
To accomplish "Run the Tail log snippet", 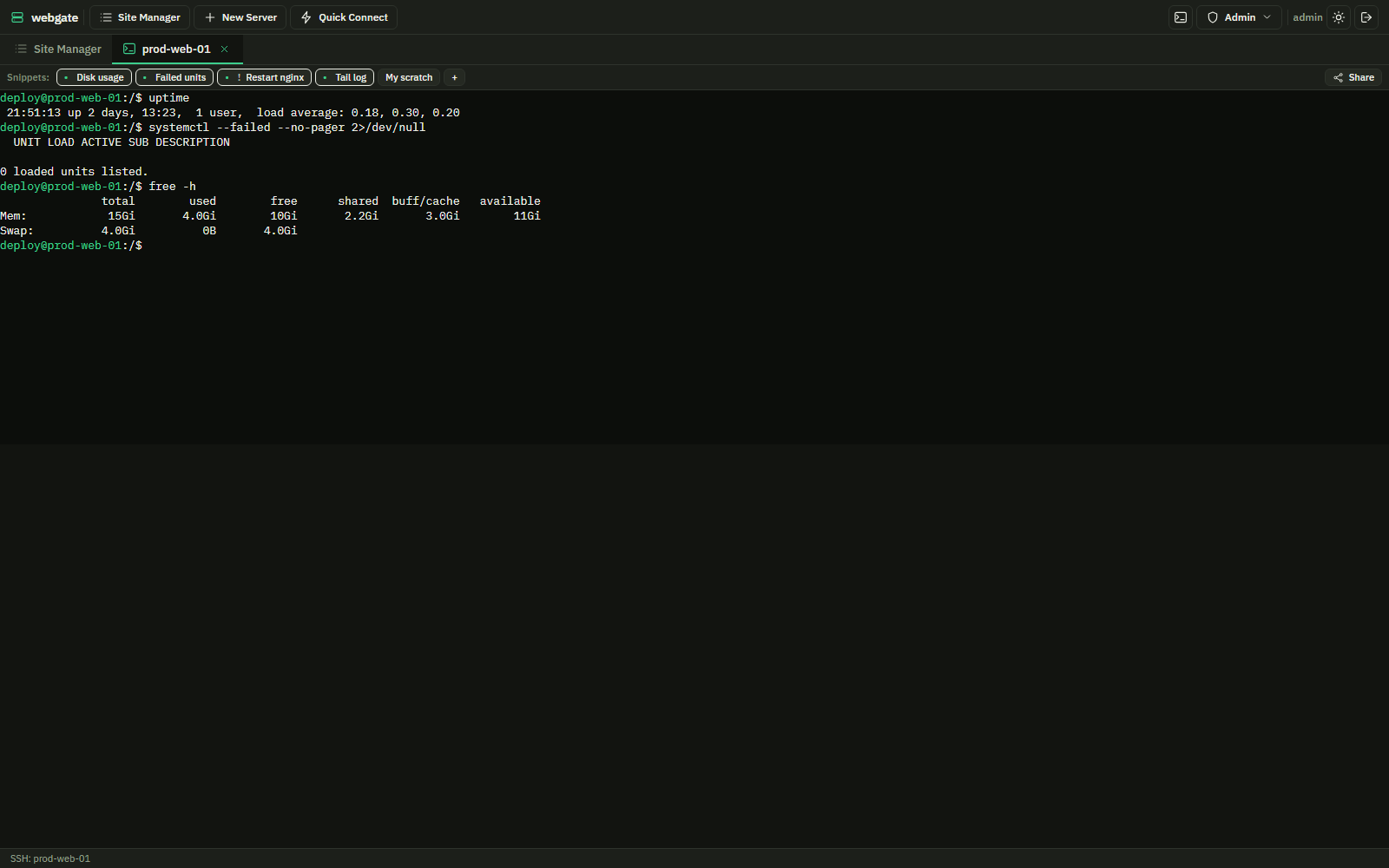I will click(345, 77).
